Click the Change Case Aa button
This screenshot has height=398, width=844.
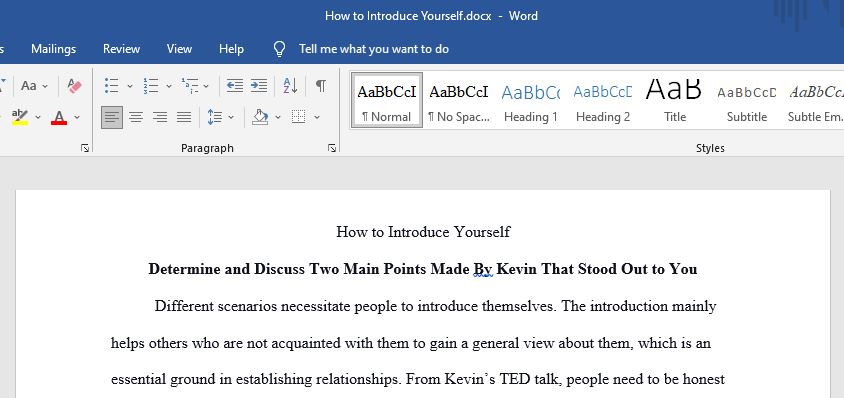point(29,86)
